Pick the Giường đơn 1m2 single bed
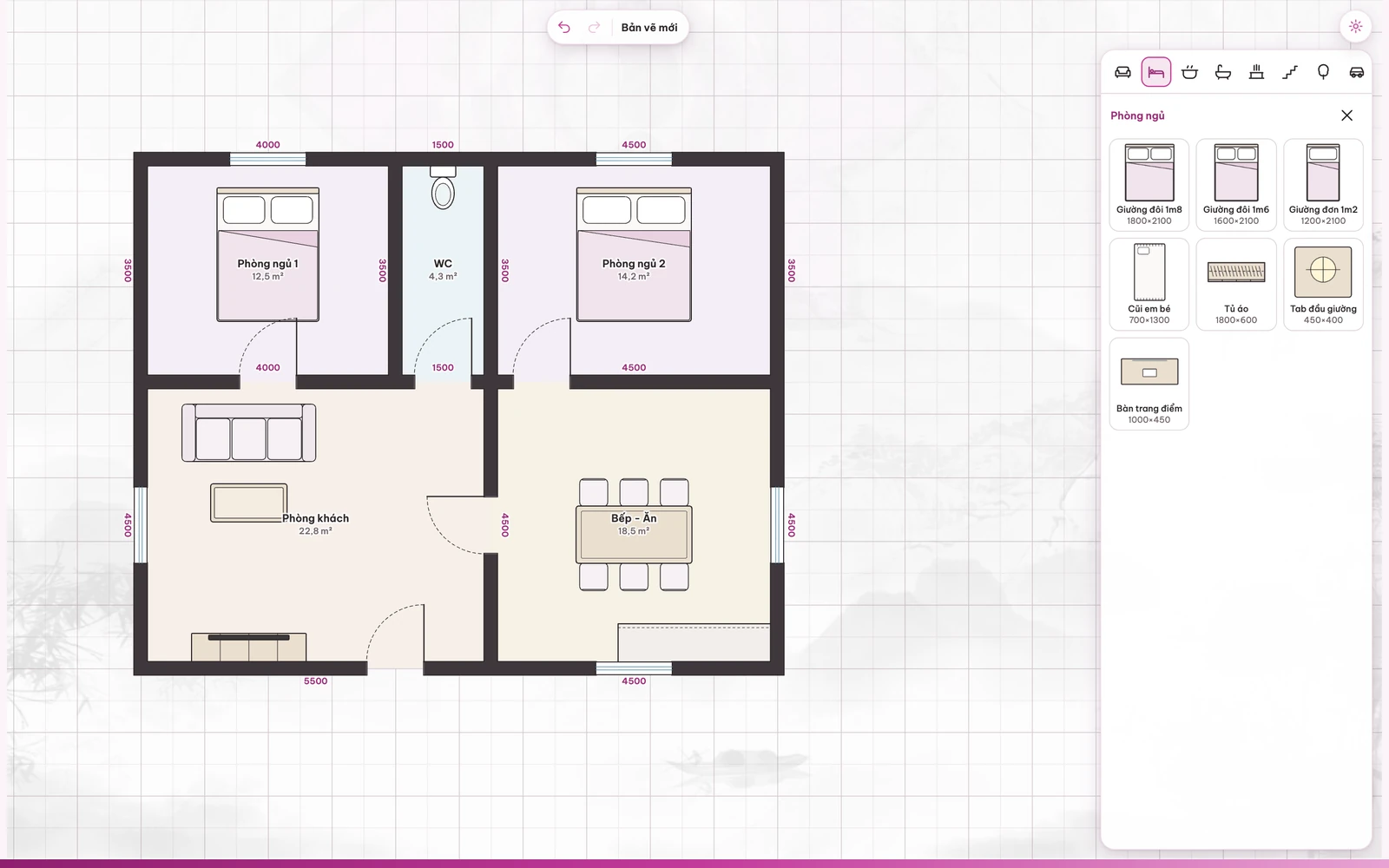The width and height of the screenshot is (1389, 868). (x=1323, y=185)
